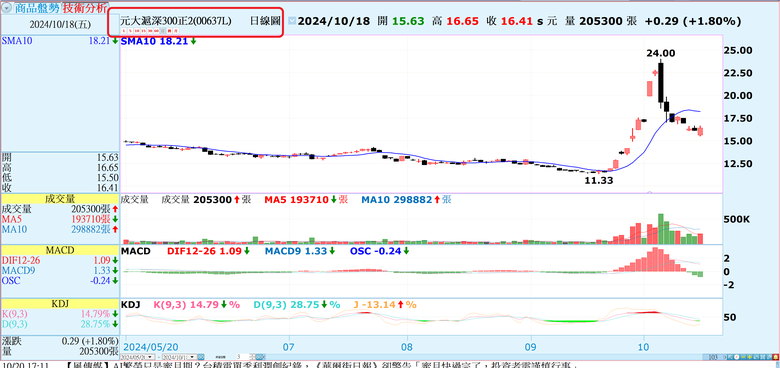Screen dimensions: 780x368
Task: Click the MACD9 1.33 legend
Action: point(300,251)
